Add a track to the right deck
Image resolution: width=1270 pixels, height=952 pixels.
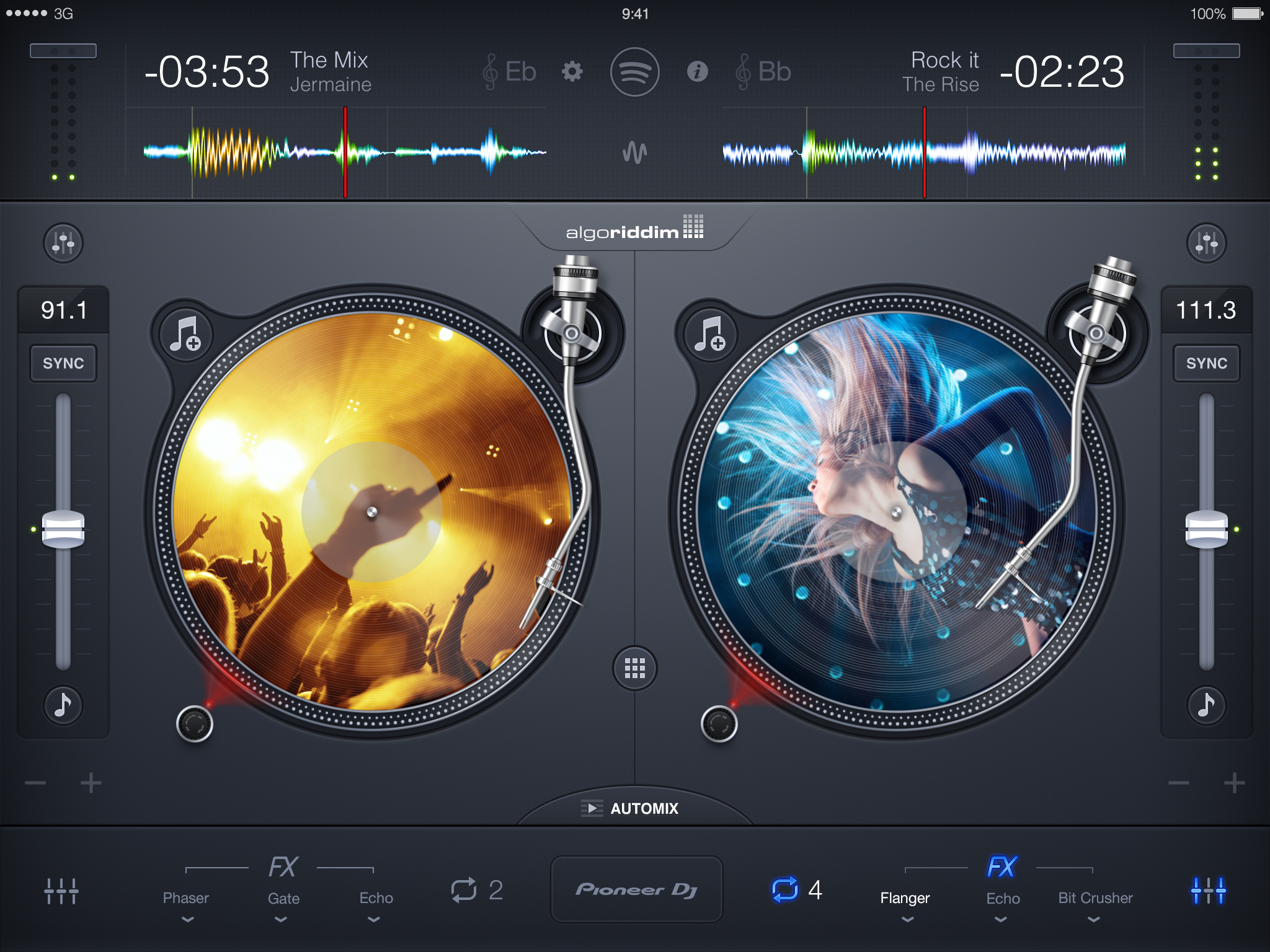point(710,334)
